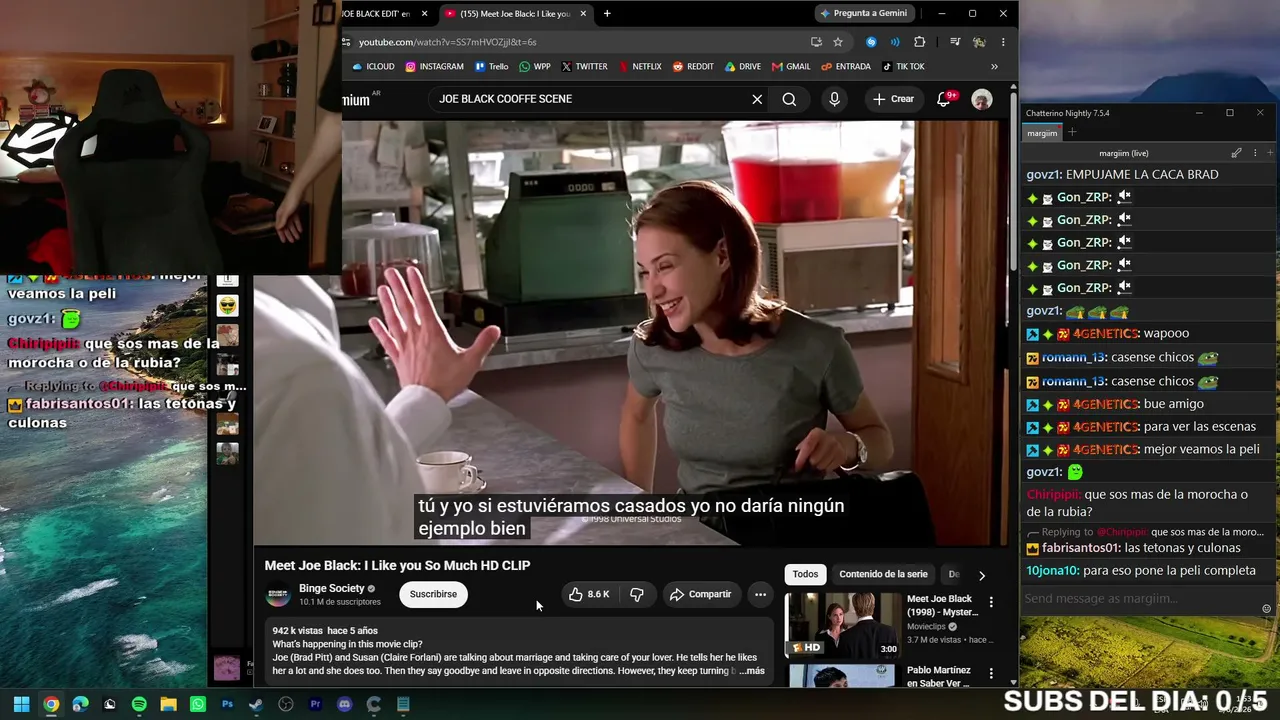Dislike the video with thumbs down

(x=637, y=594)
